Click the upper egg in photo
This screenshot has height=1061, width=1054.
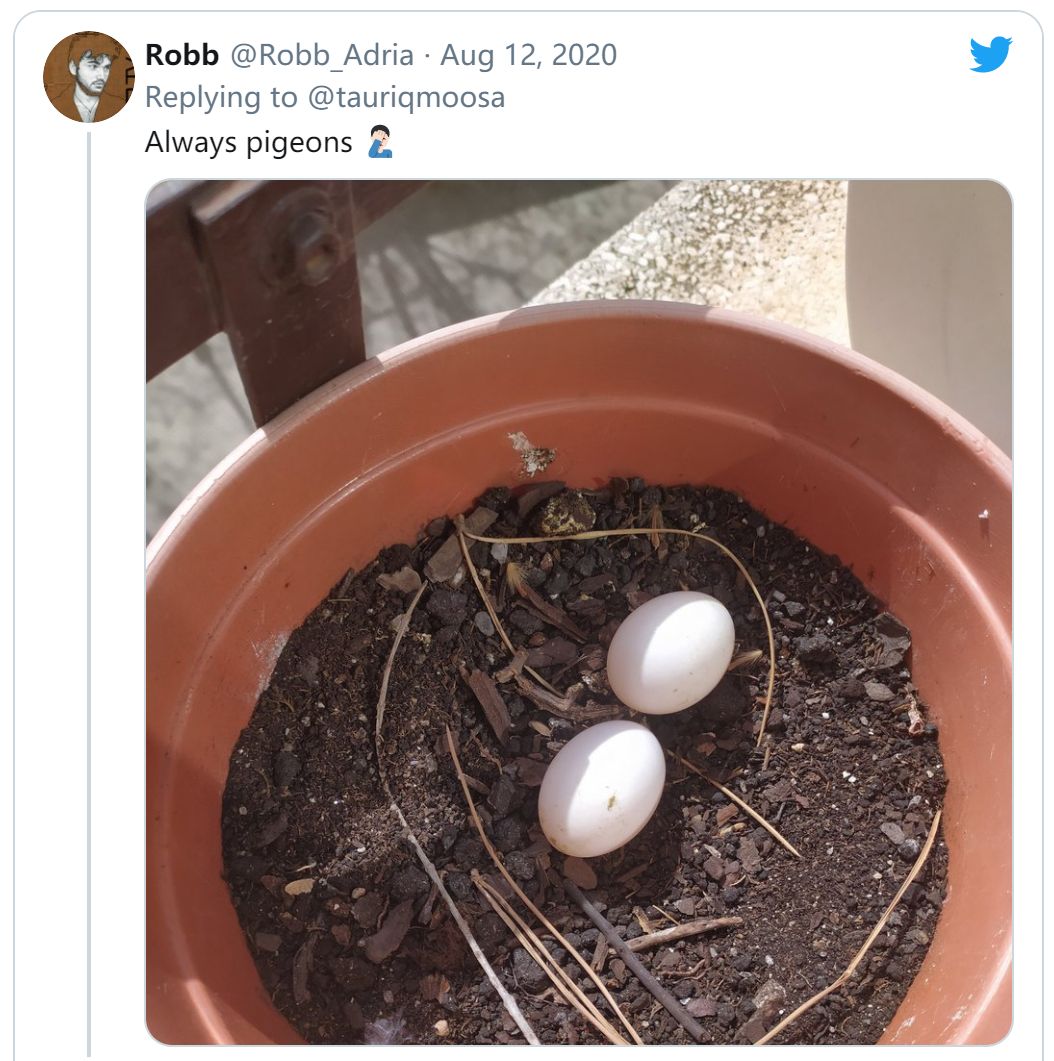(x=670, y=652)
